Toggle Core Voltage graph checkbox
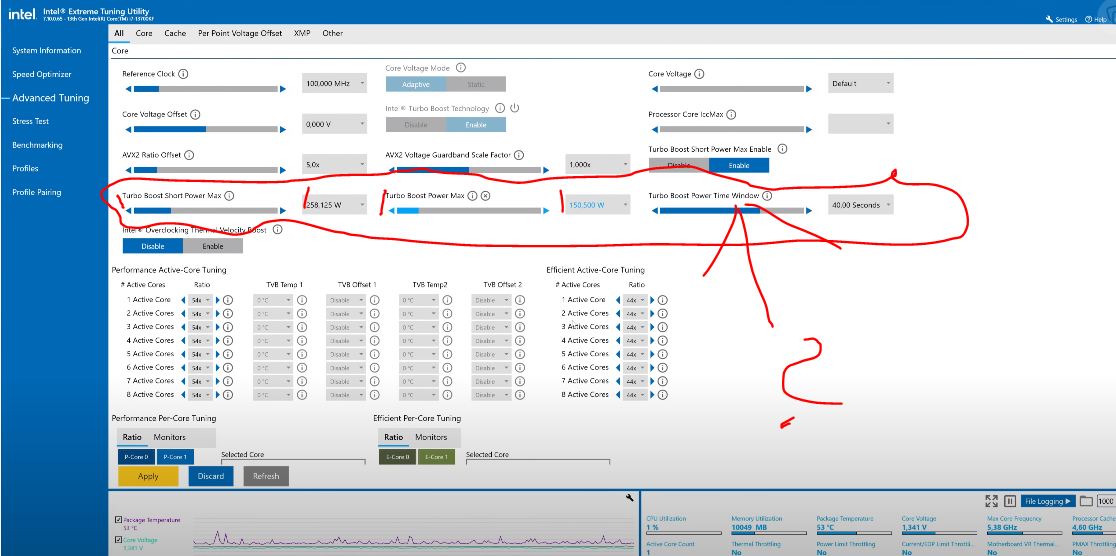This screenshot has width=1116, height=556. pyautogui.click(x=118, y=540)
